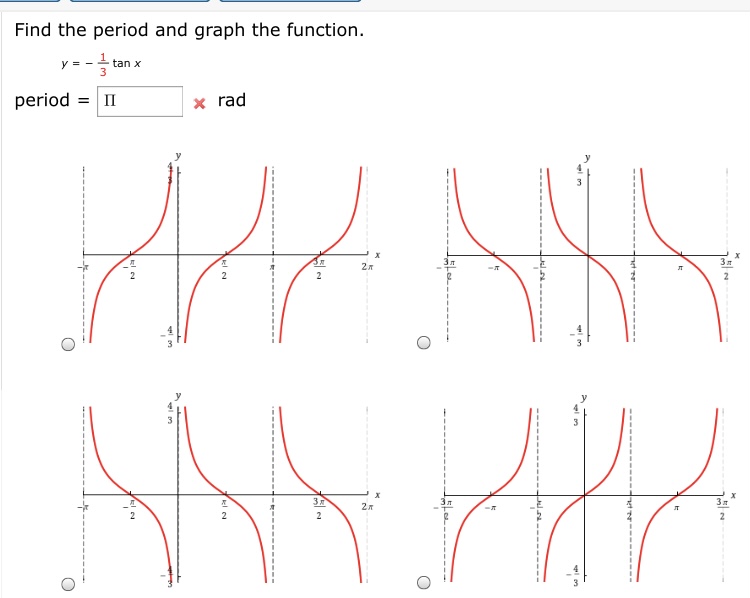Click the red 1/3 fraction in the equation
This screenshot has height=598, width=750.
coord(103,65)
